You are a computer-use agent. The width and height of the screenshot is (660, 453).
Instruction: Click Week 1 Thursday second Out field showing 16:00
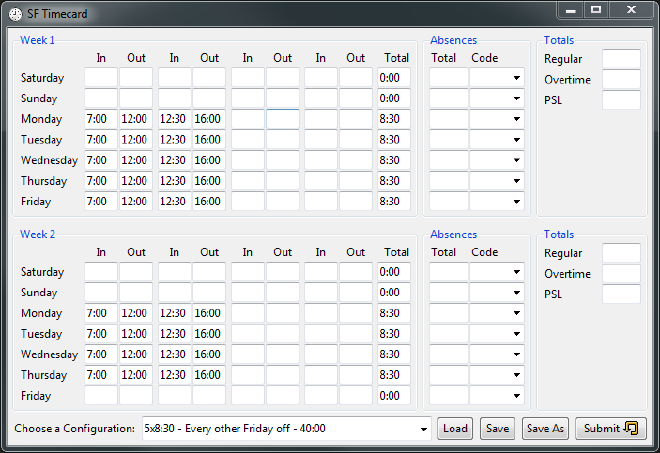pos(209,181)
